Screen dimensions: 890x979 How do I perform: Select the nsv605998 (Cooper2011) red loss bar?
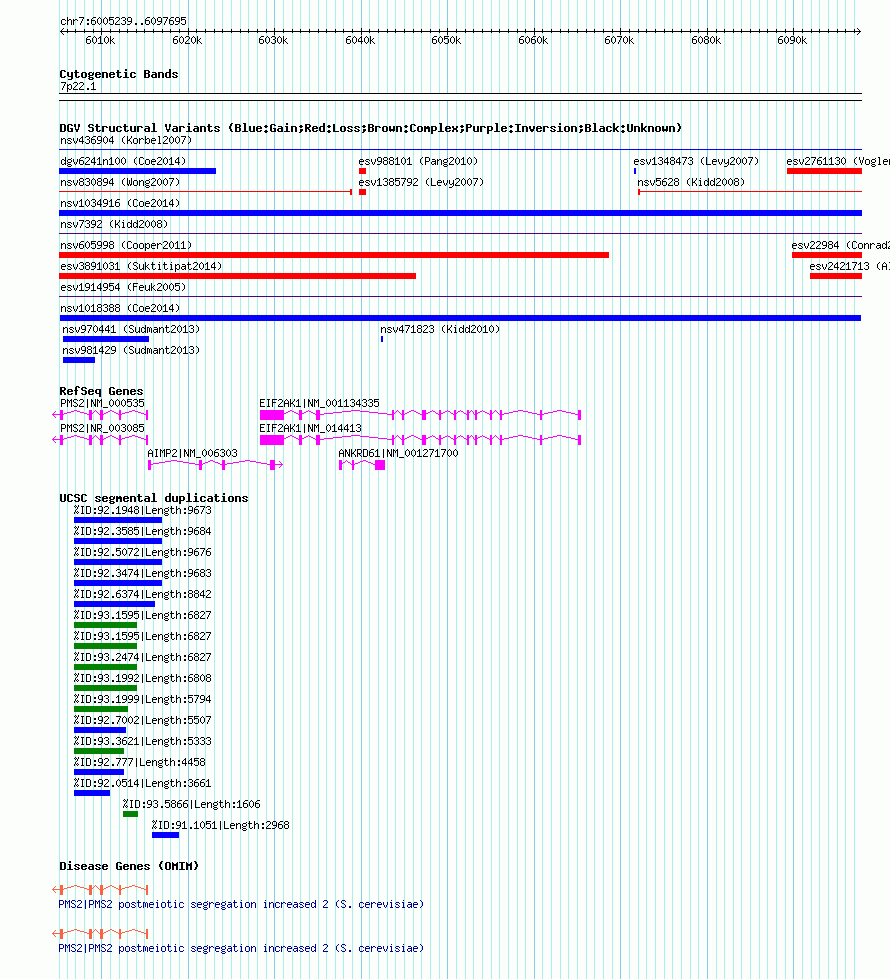point(334,255)
